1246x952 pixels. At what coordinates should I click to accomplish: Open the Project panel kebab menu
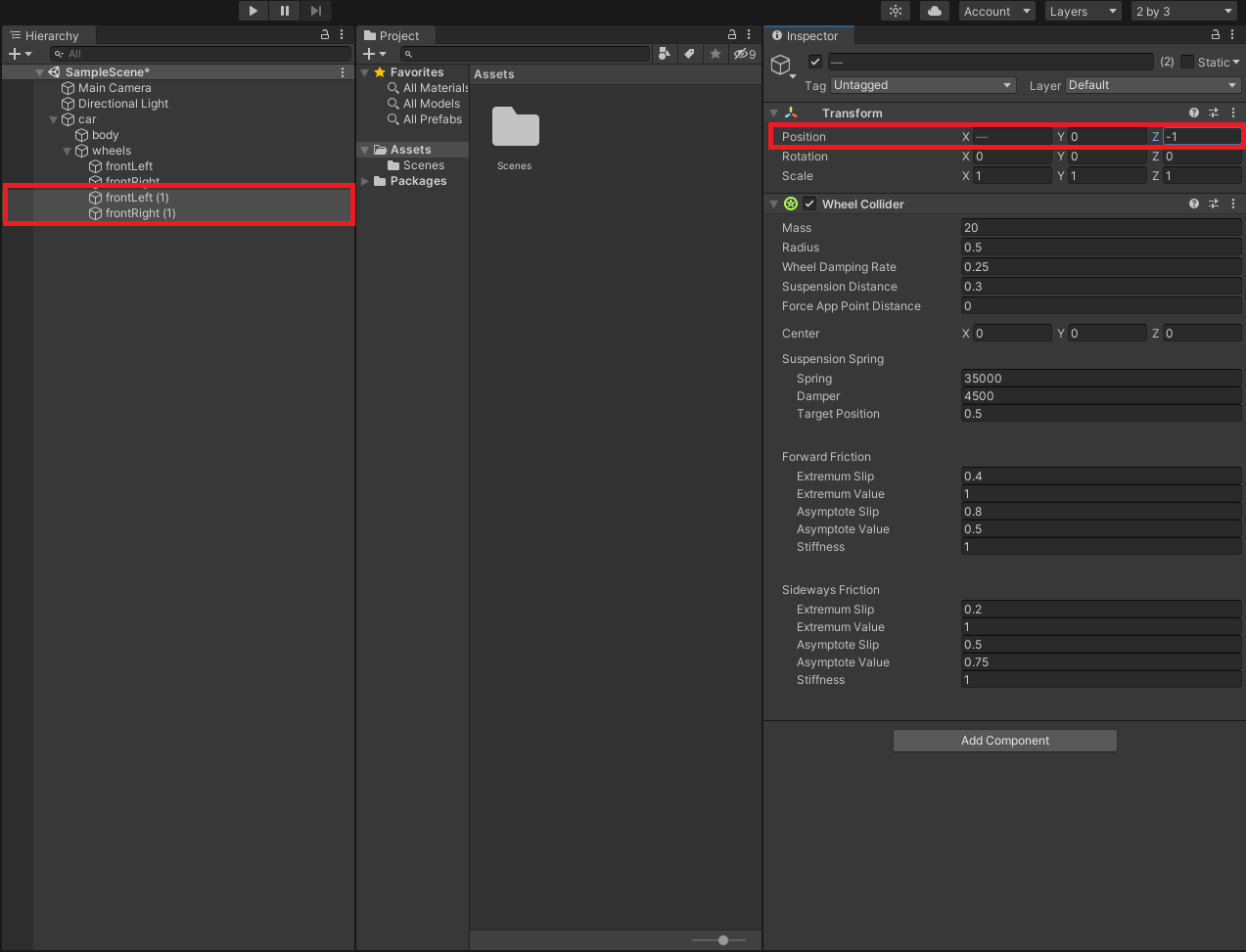tap(749, 34)
